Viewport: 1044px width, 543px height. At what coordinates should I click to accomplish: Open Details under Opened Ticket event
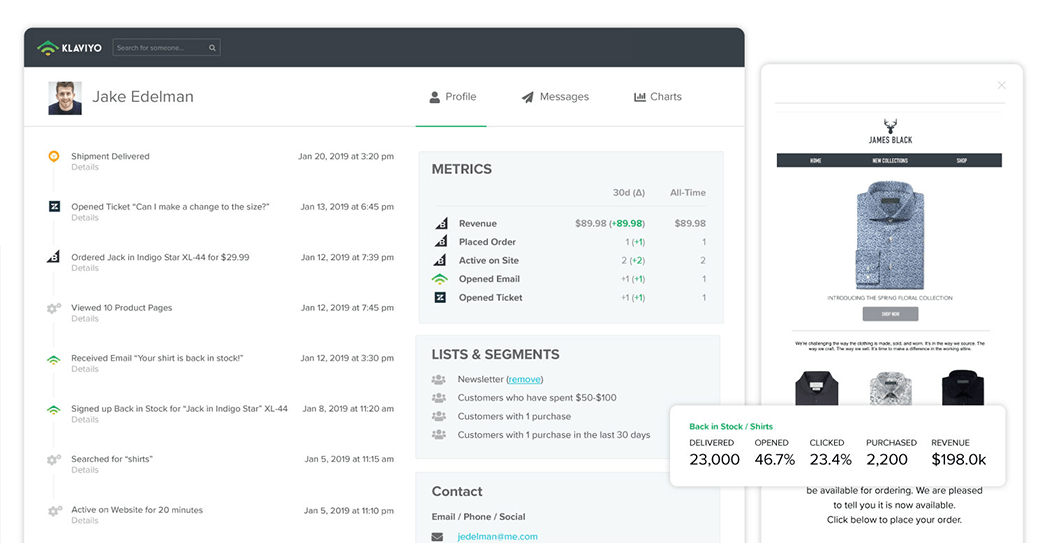(85, 218)
